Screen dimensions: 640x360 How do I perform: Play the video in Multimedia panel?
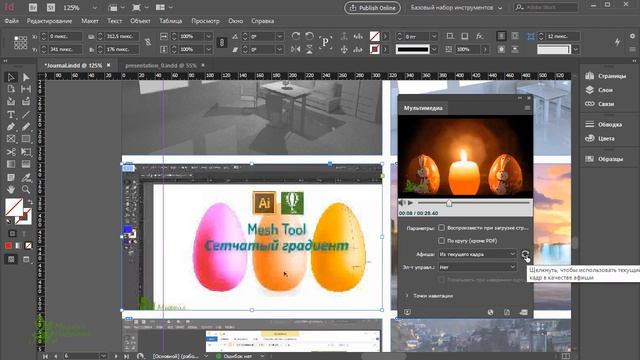click(x=410, y=202)
